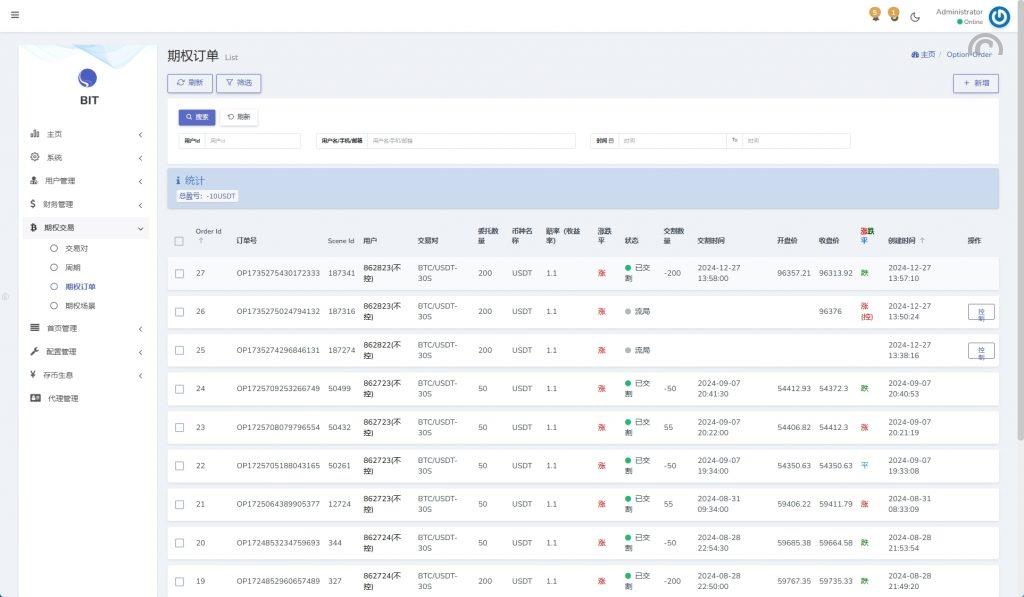Check the row checkbox for order 24
1024x597 pixels.
click(x=179, y=389)
